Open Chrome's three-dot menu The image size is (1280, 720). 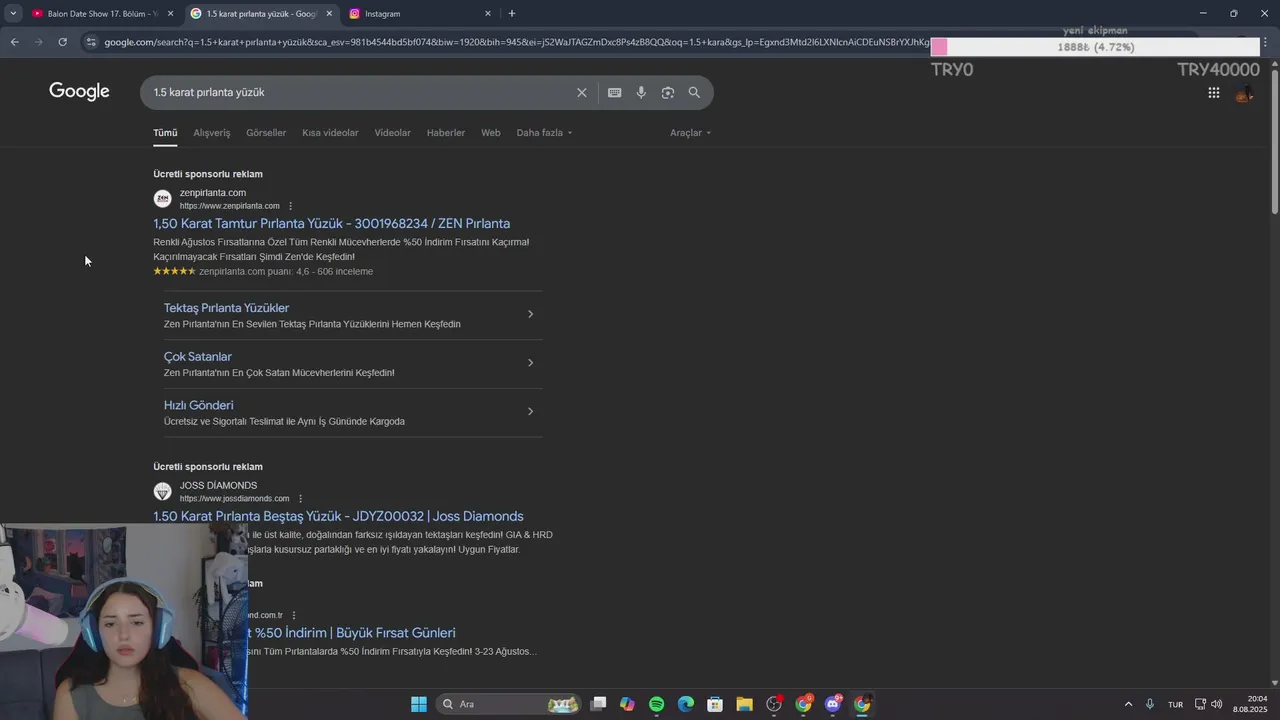click(x=1265, y=42)
